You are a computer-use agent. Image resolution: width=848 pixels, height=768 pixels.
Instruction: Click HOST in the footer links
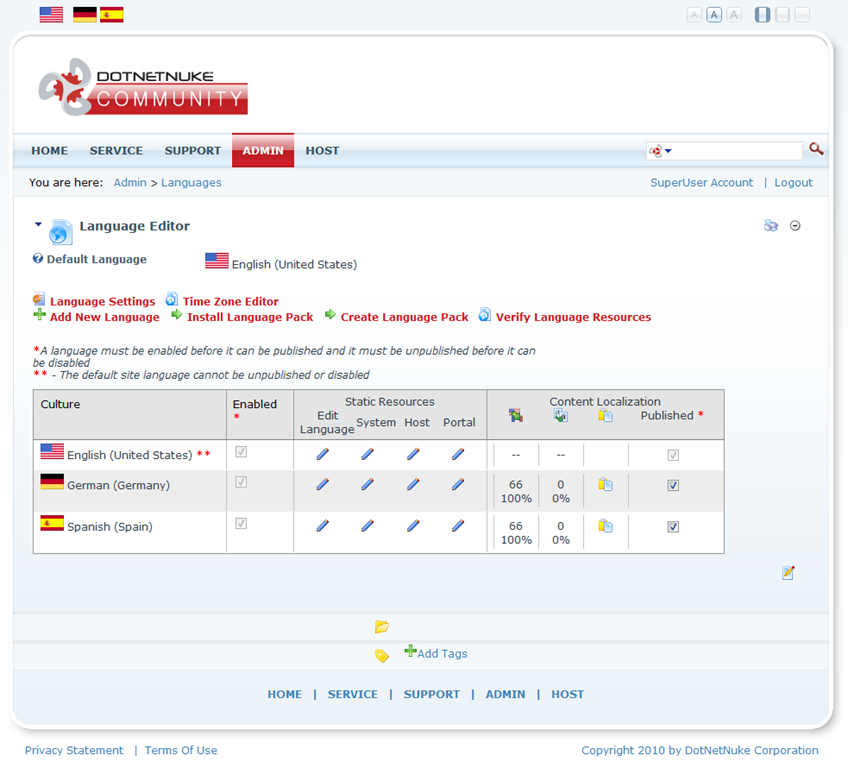(568, 694)
